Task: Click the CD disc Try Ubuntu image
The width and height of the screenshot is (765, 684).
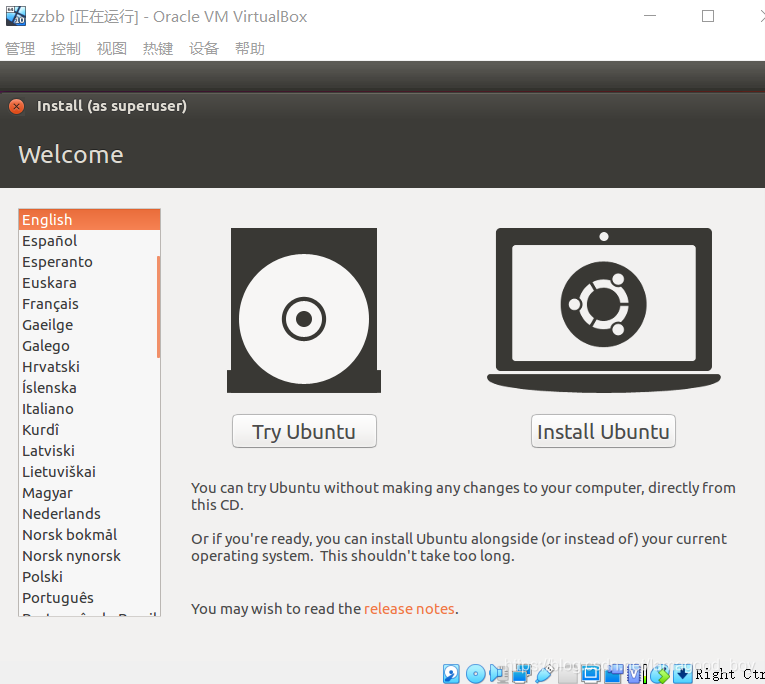Action: 304,310
